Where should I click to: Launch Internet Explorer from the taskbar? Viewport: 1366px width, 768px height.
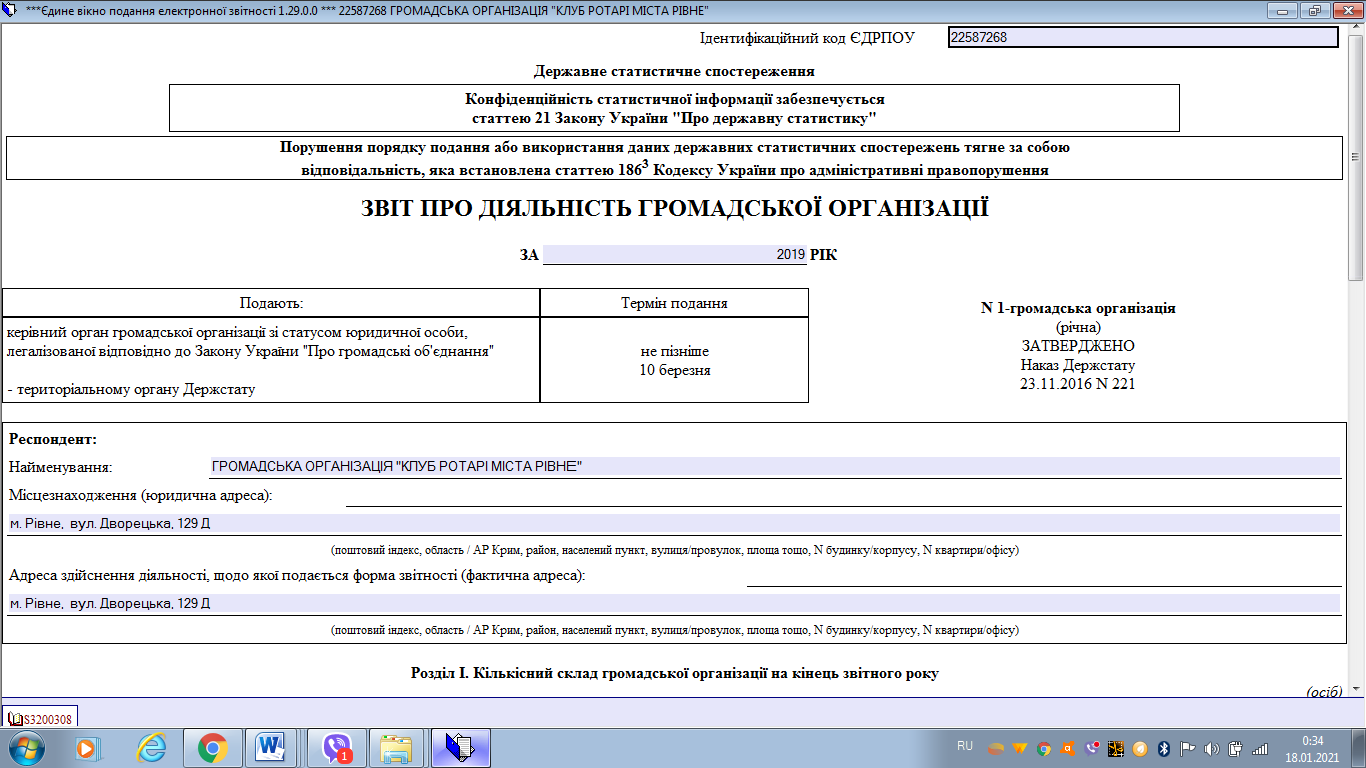coord(151,747)
